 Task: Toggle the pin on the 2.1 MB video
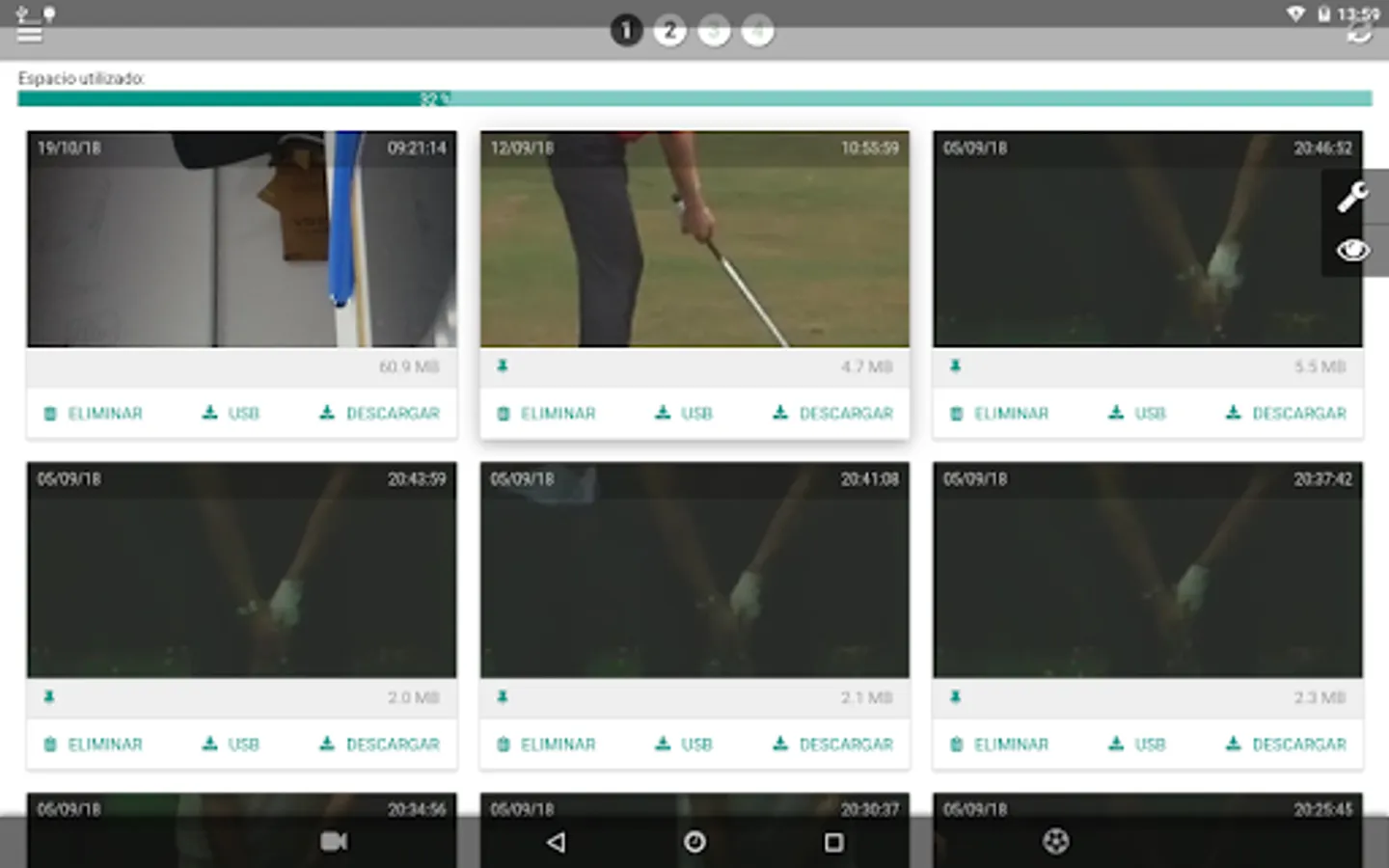point(502,697)
